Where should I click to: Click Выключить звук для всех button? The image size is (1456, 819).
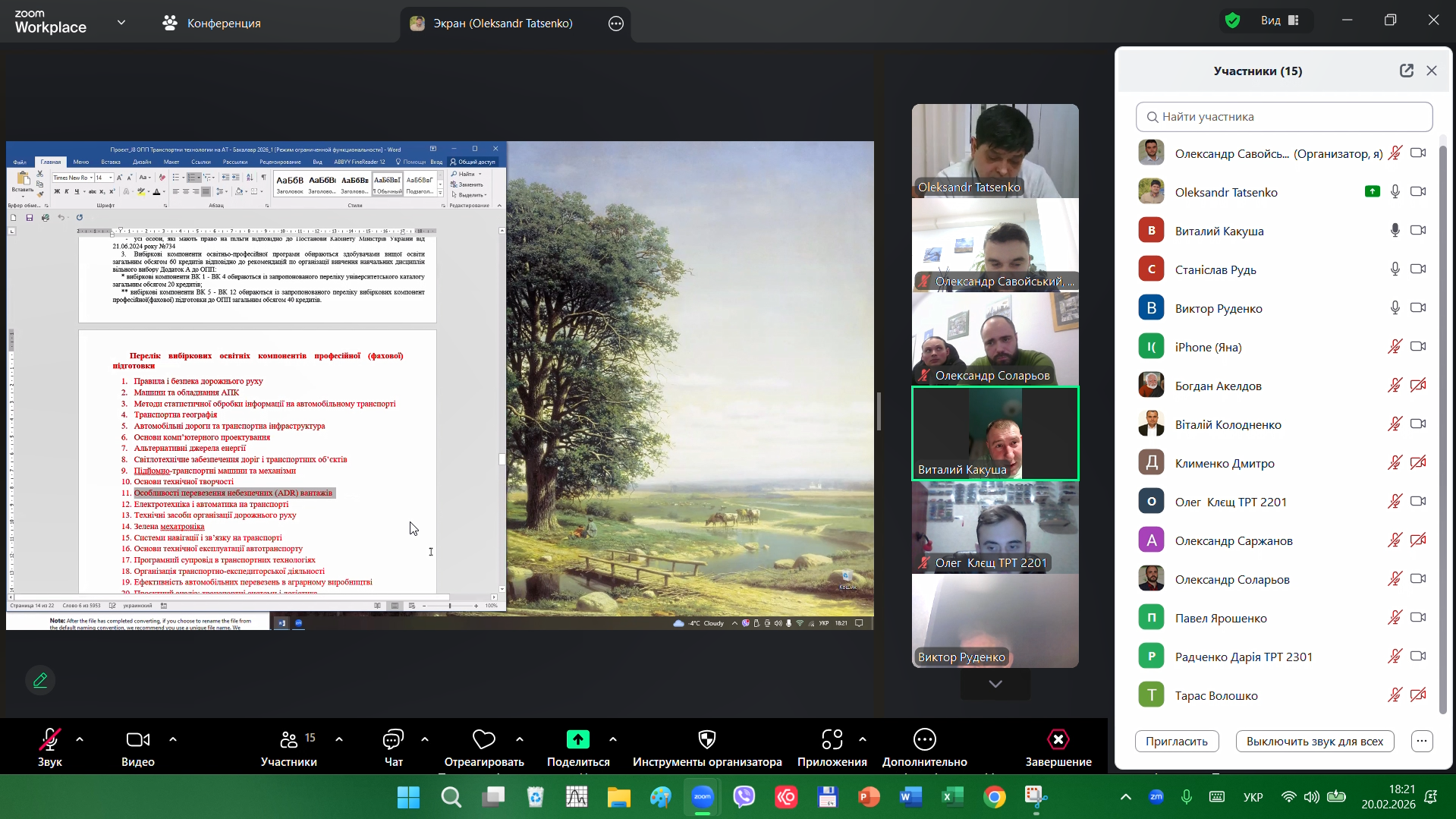1314,741
